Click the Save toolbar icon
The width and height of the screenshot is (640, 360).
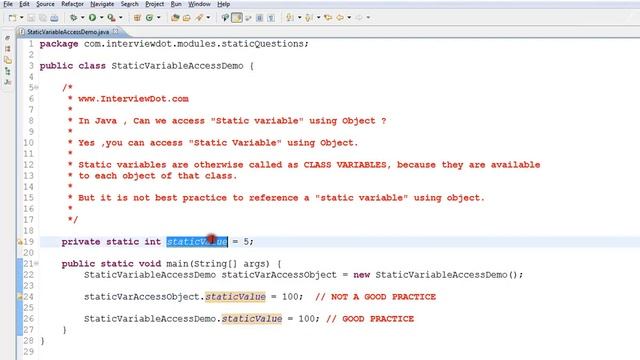(31, 18)
